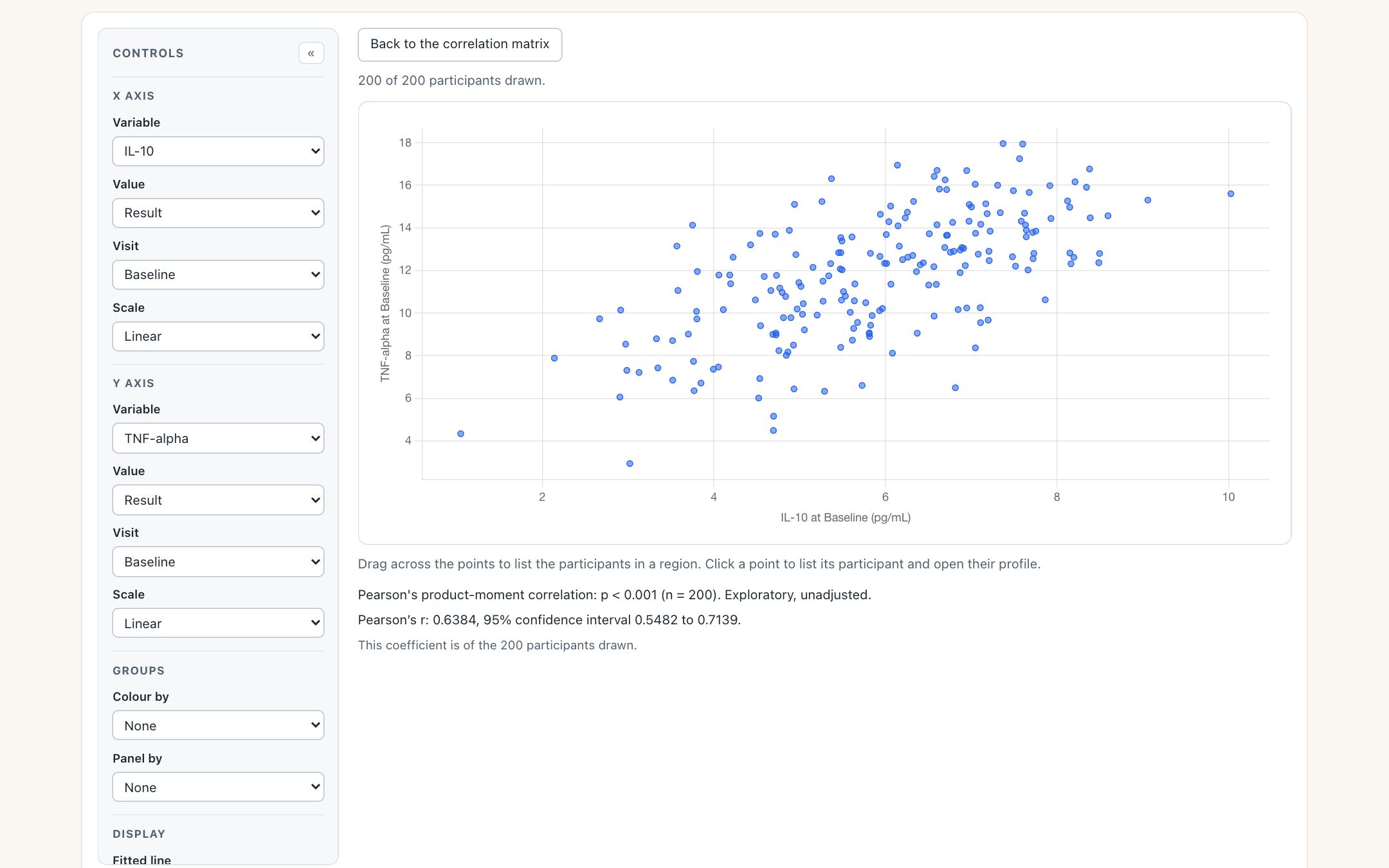Click the Y AXIS section heading
The image size is (1389, 868).
[134, 383]
